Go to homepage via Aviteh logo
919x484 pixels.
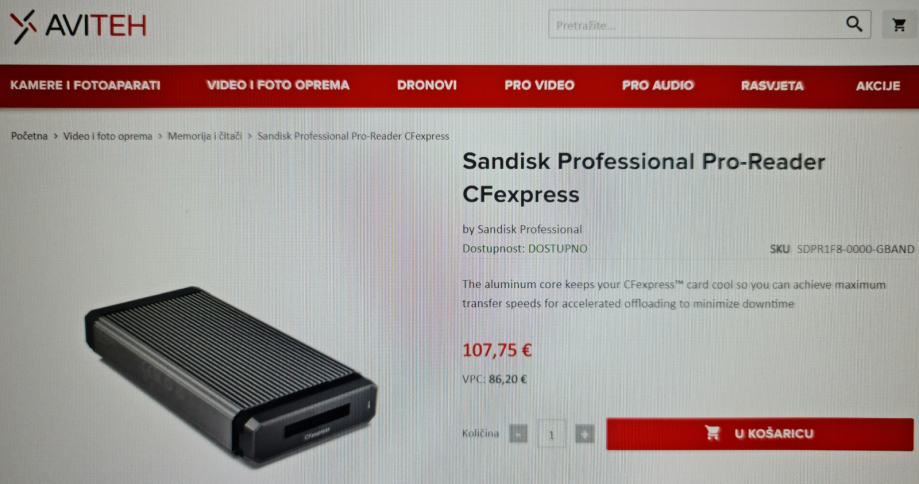[79, 26]
